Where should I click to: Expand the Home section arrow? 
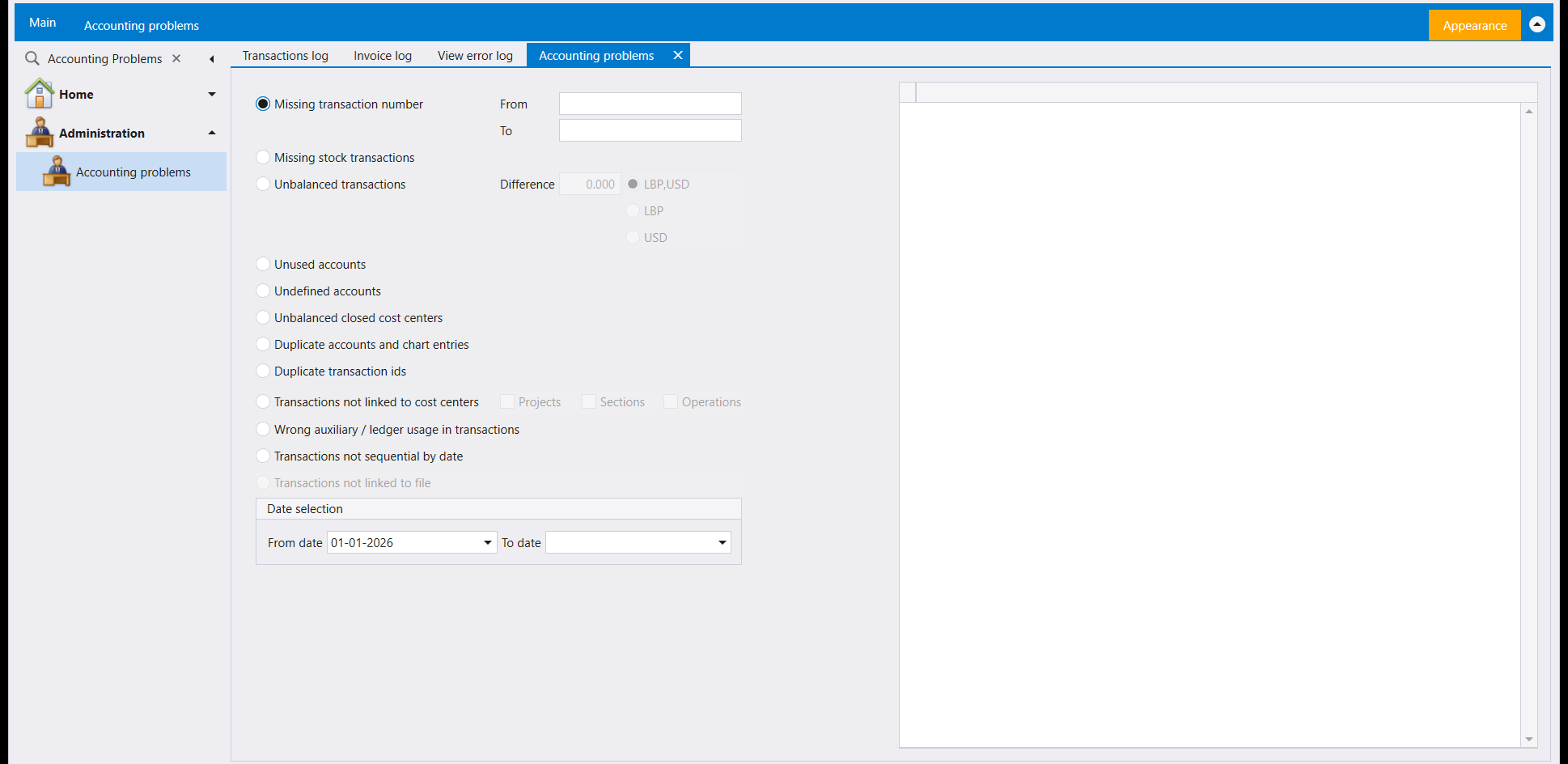coord(212,94)
